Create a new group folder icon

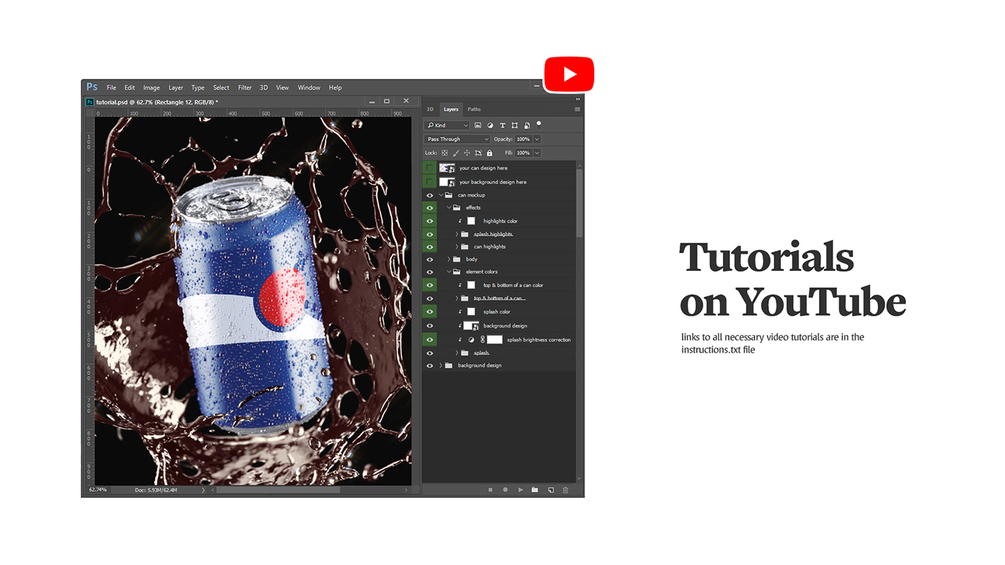(535, 490)
